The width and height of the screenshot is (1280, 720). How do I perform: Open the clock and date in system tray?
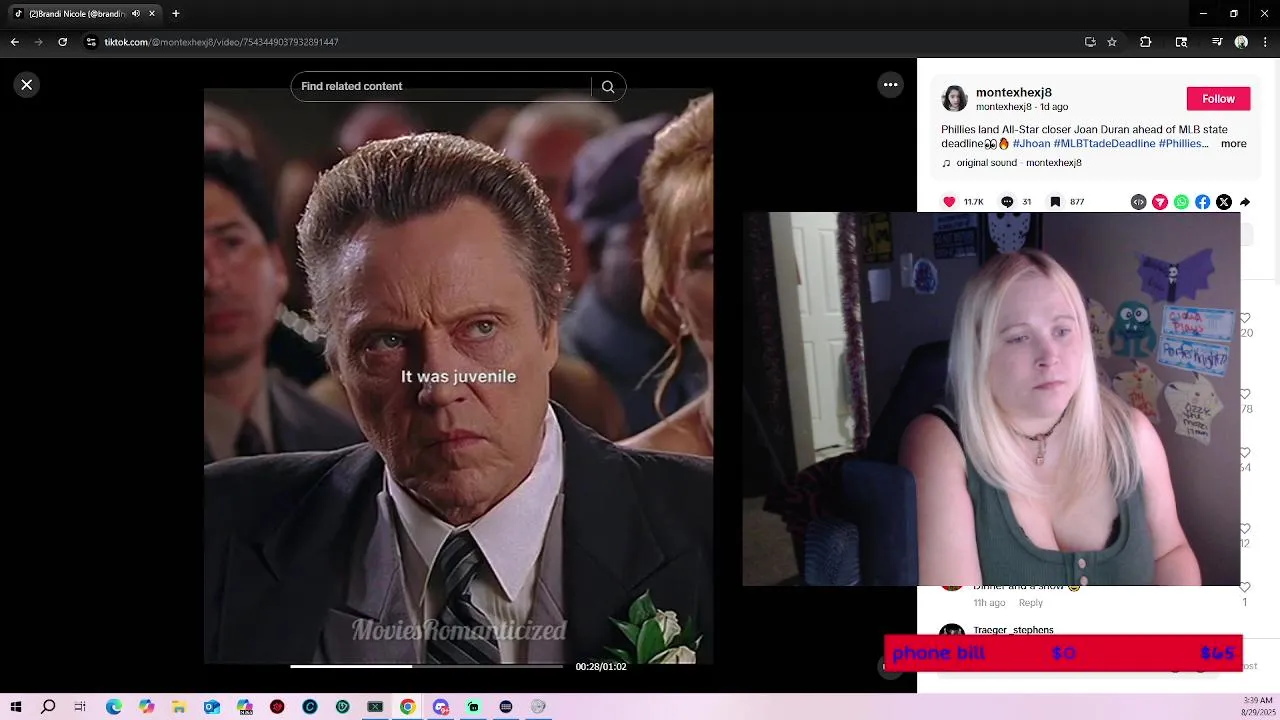click(x=1258, y=706)
